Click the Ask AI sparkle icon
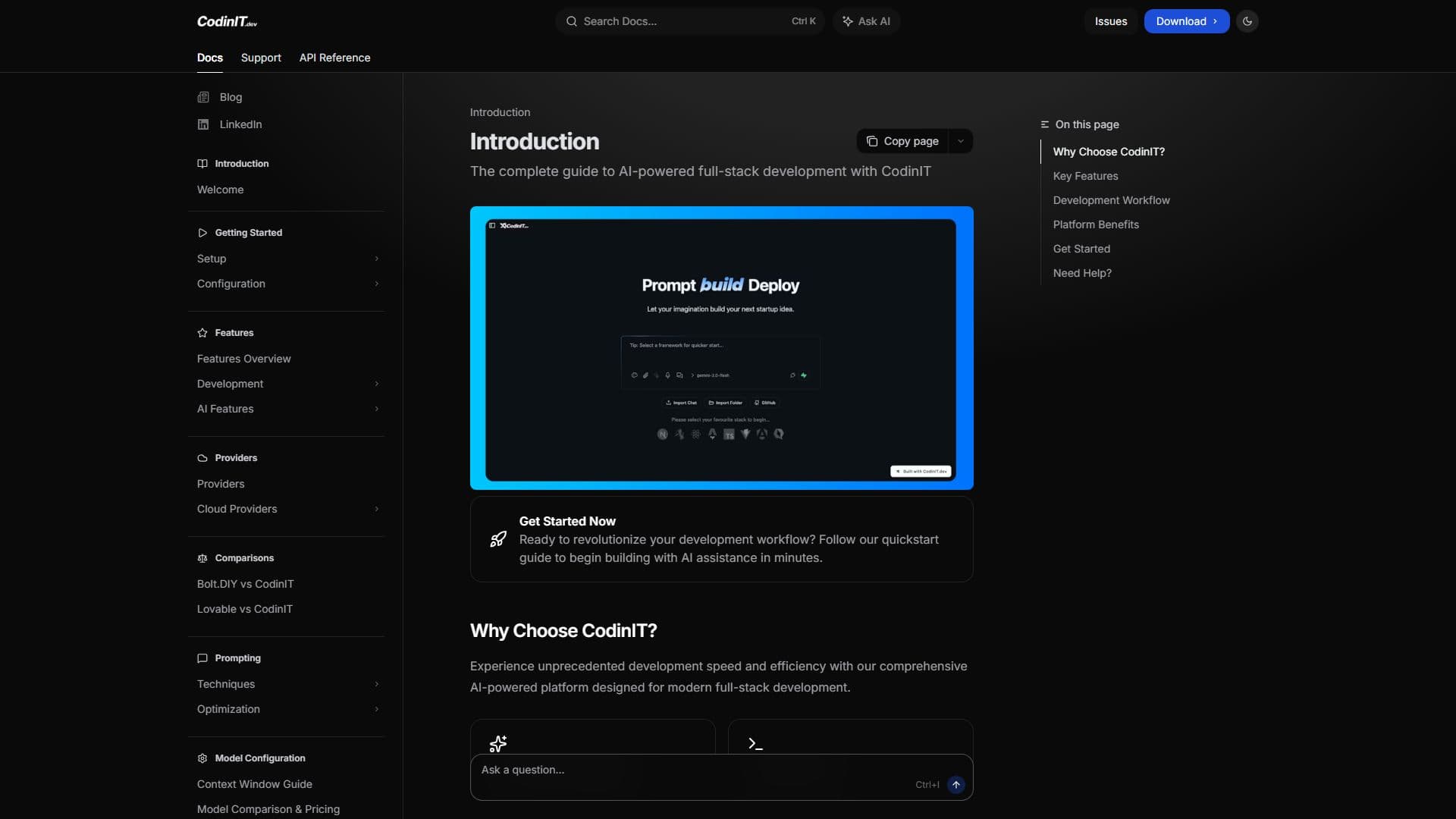Screen dimensions: 1456x819 pyautogui.click(x=848, y=21)
